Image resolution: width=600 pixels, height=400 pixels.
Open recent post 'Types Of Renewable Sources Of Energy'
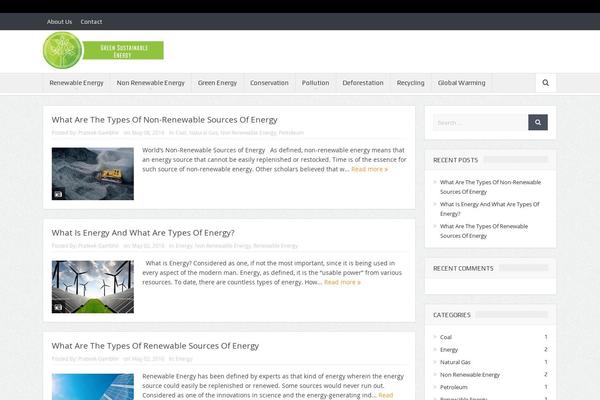pos(484,231)
